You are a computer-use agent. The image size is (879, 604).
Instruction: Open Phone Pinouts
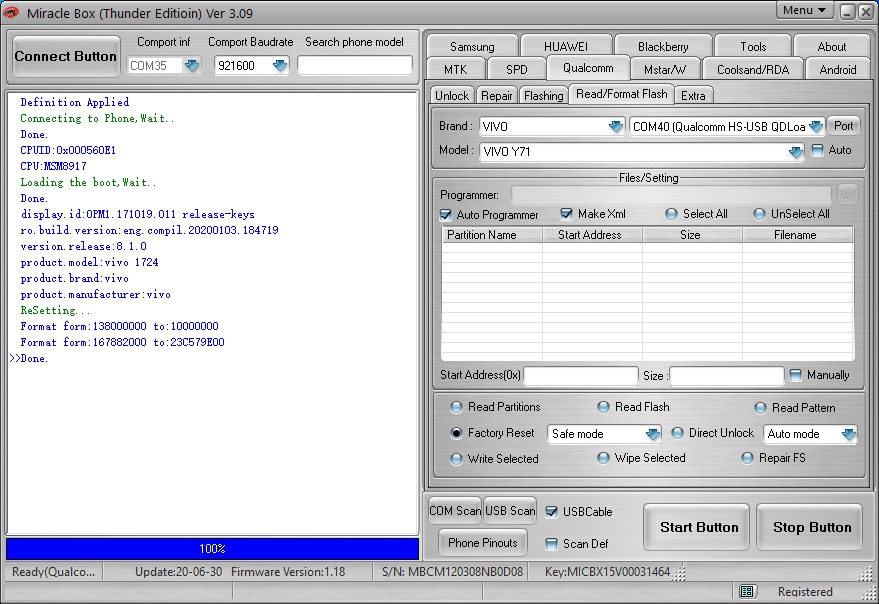click(x=483, y=542)
